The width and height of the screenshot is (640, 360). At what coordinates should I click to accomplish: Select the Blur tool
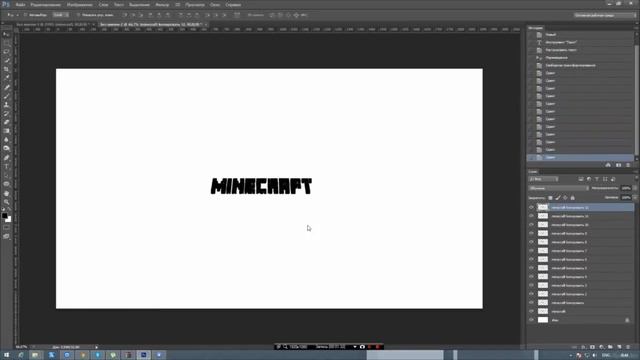pyautogui.click(x=6, y=140)
